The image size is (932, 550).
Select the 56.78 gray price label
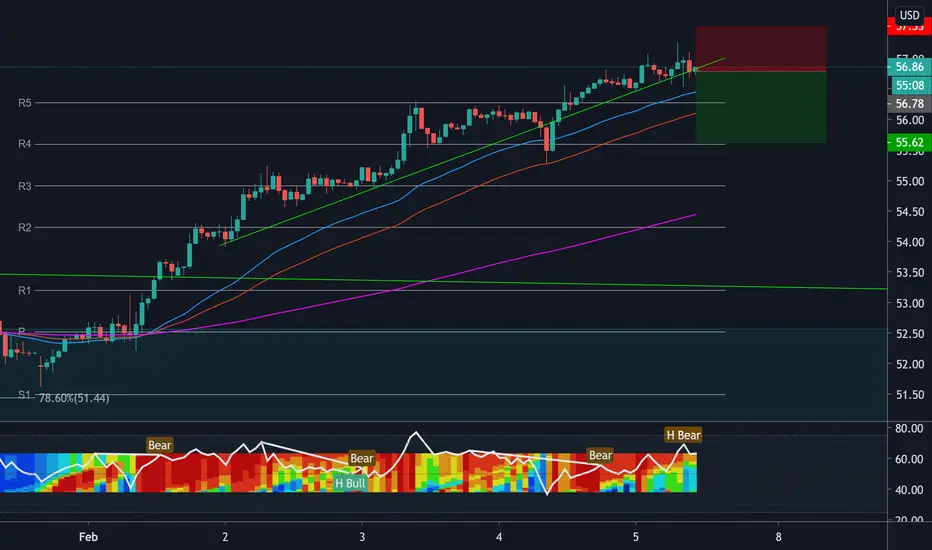(x=909, y=103)
